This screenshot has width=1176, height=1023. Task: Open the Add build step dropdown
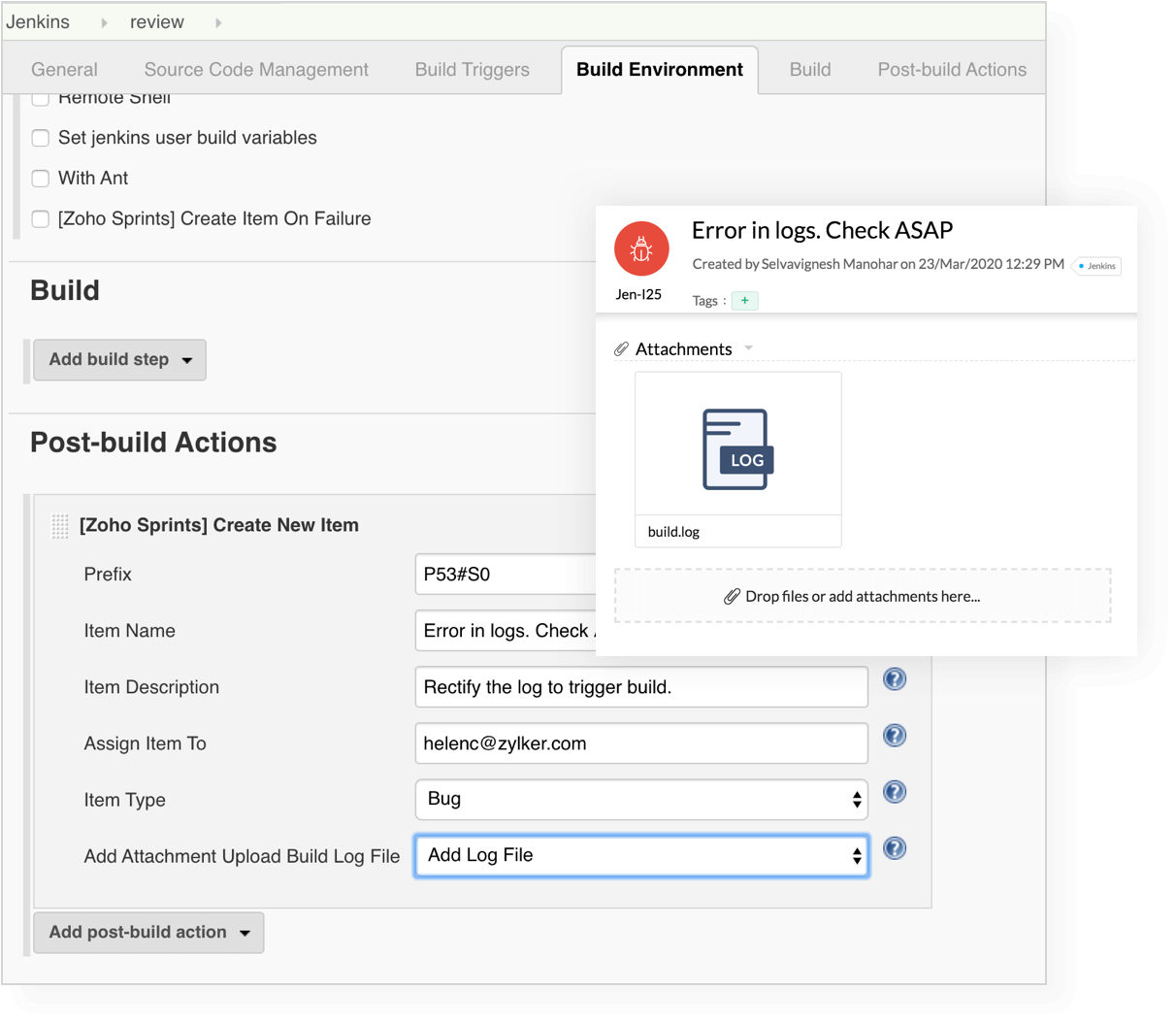[x=120, y=360]
